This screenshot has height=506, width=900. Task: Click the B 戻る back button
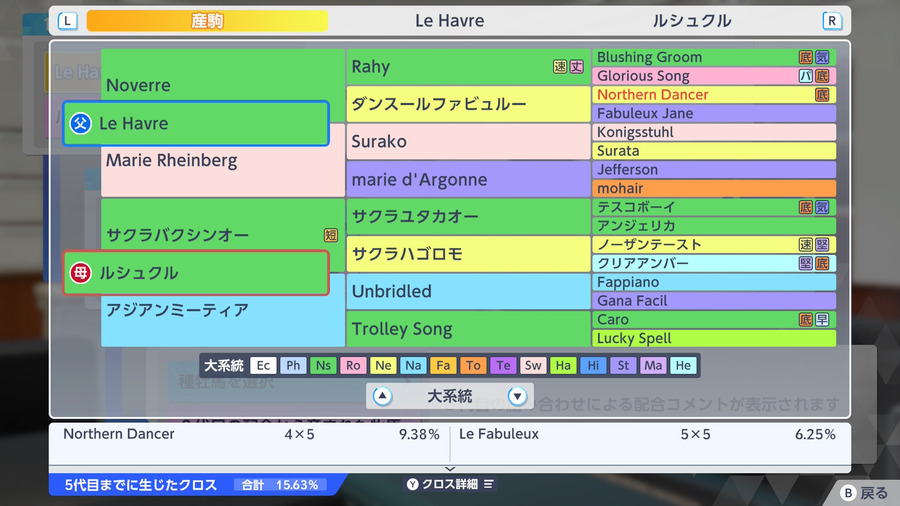(864, 493)
